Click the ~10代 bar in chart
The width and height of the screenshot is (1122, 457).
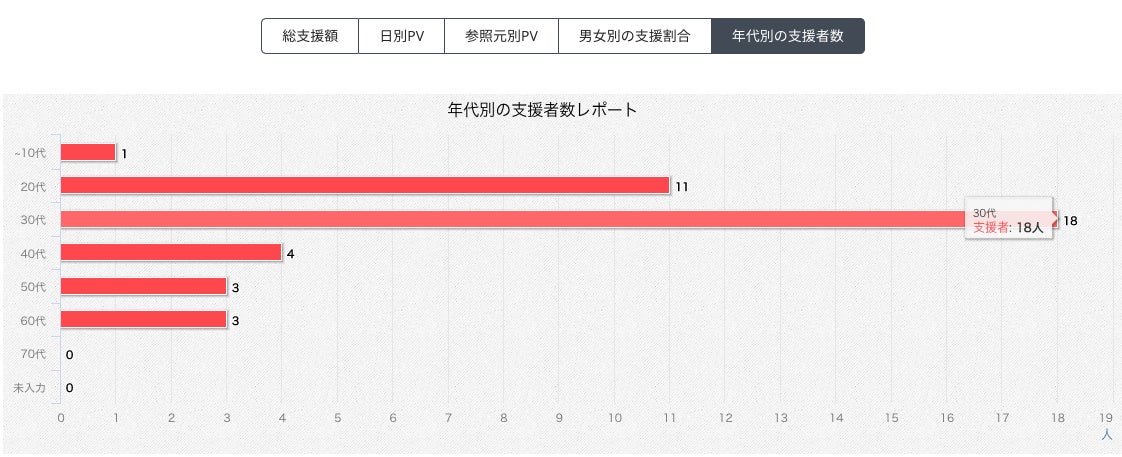tap(88, 152)
